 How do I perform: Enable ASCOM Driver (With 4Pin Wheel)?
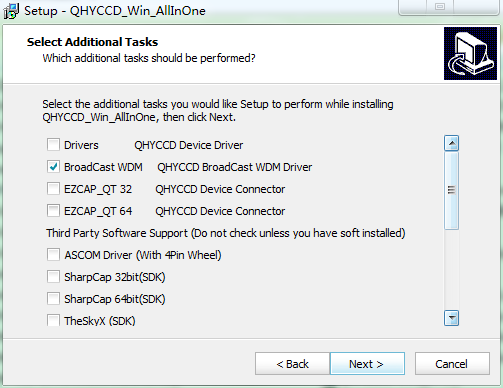click(53, 255)
